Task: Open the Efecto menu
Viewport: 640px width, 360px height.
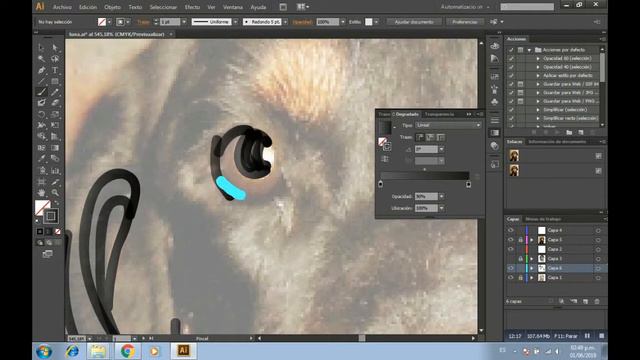Action: tap(192, 7)
